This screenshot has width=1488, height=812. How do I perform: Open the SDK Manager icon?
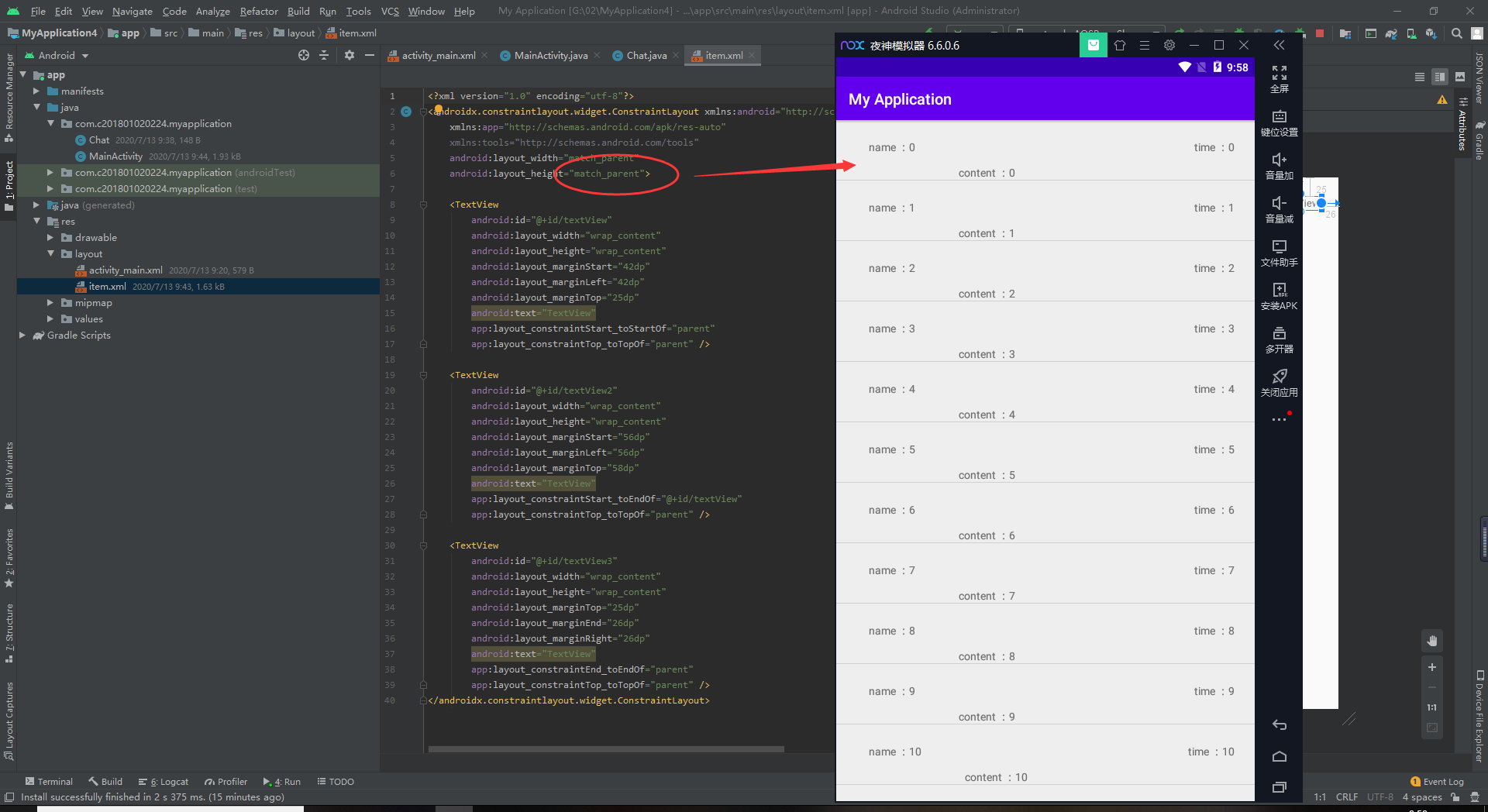[1431, 33]
